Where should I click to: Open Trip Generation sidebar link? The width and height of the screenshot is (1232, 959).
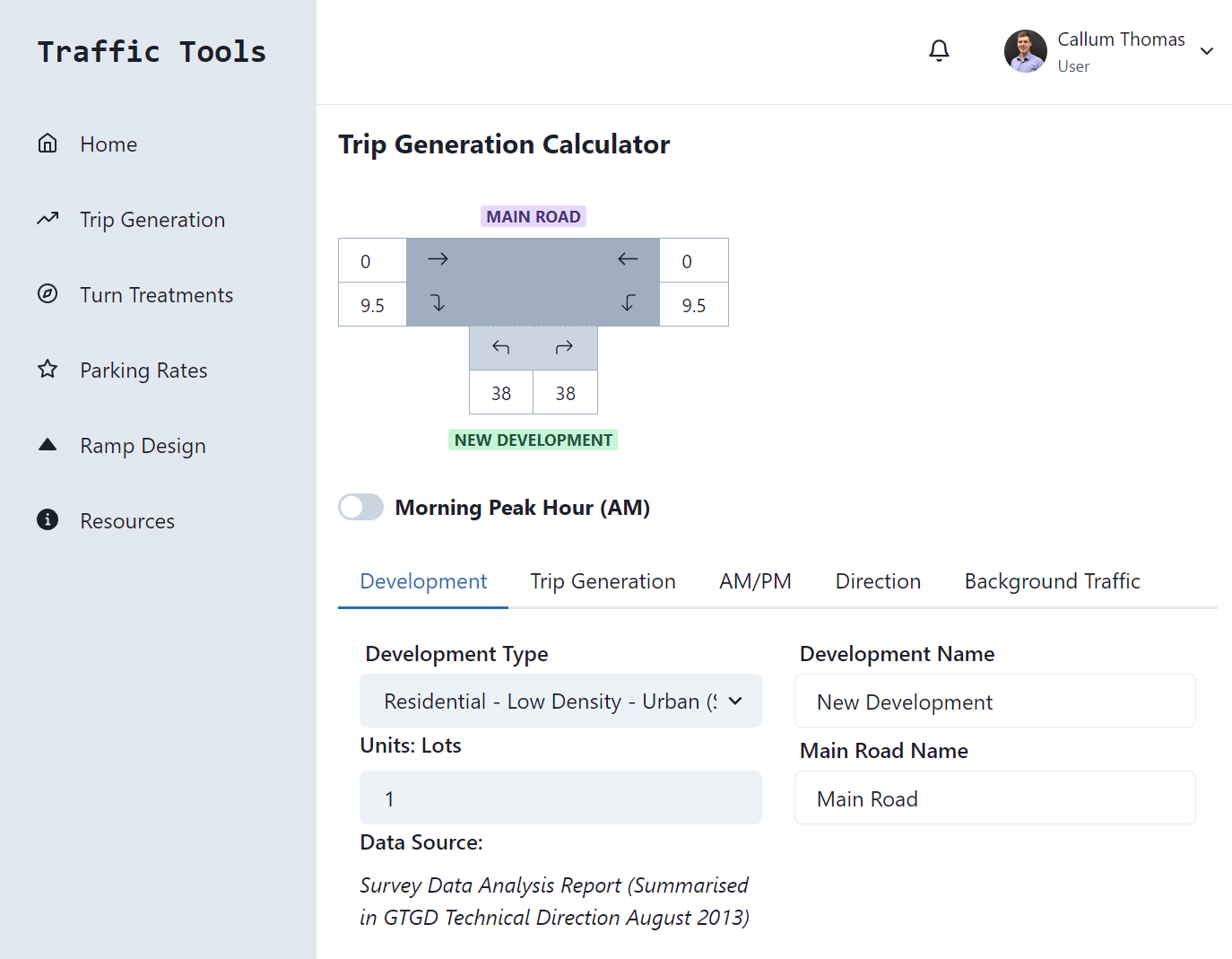tap(152, 220)
